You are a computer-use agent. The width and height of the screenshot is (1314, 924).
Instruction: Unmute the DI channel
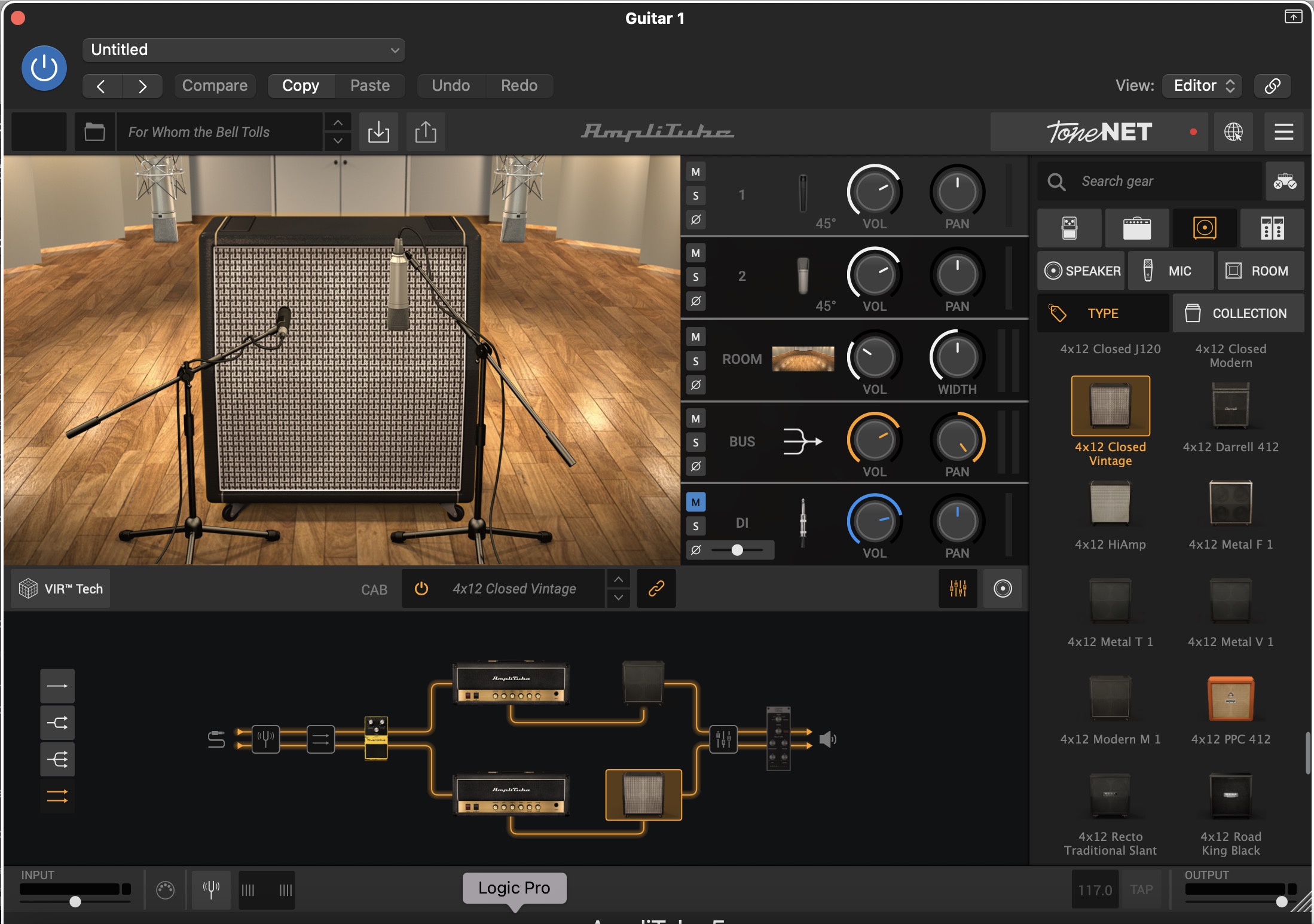(696, 503)
